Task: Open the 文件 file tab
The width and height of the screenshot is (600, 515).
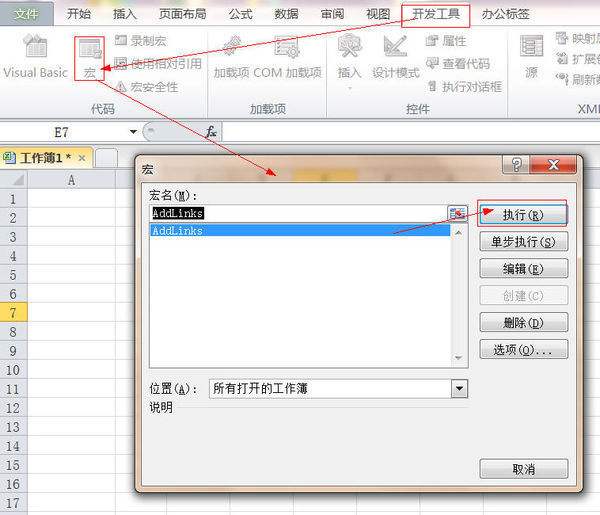Action: click(26, 14)
